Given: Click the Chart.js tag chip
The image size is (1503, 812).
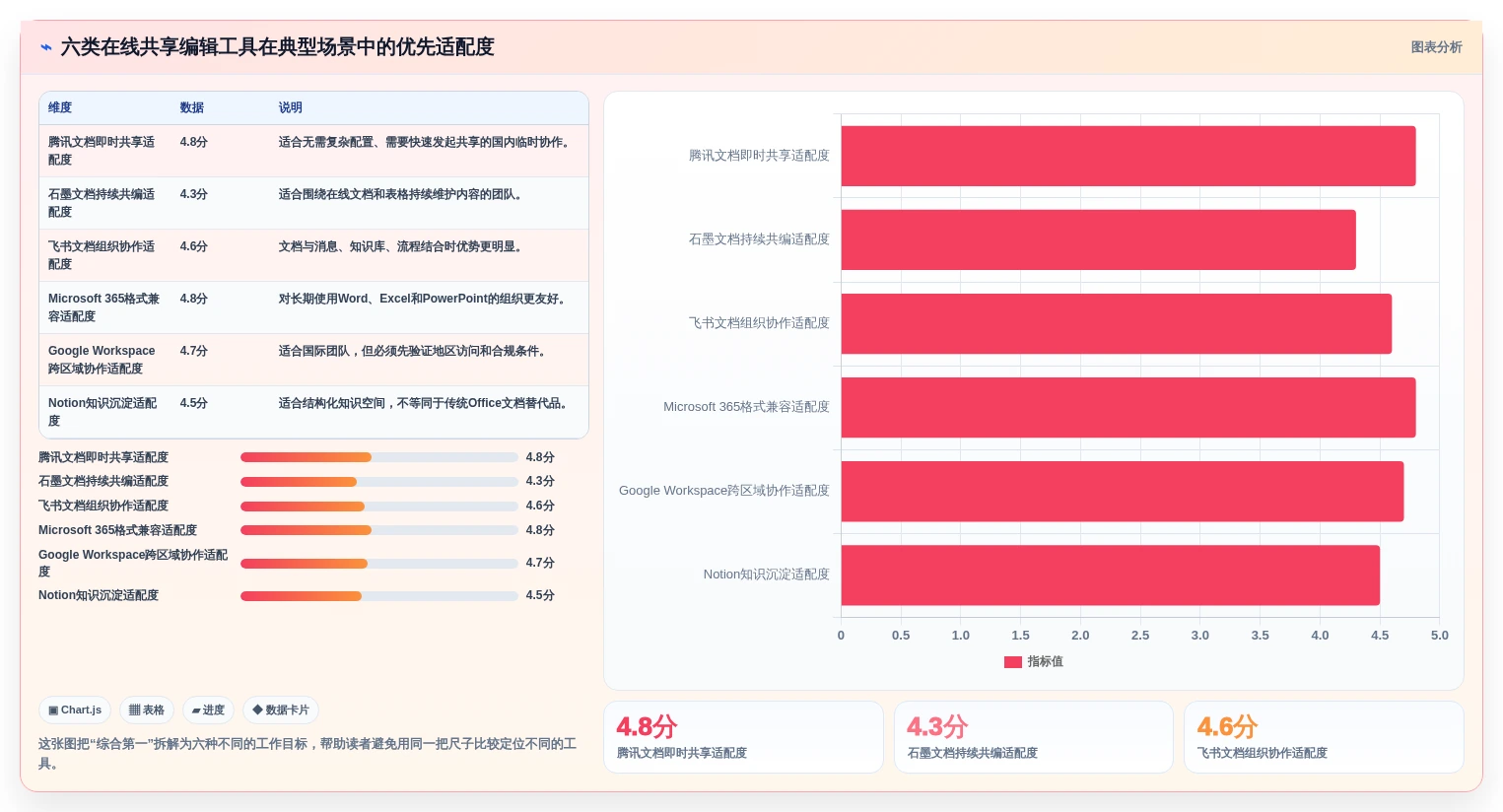Looking at the screenshot, I should (x=75, y=710).
